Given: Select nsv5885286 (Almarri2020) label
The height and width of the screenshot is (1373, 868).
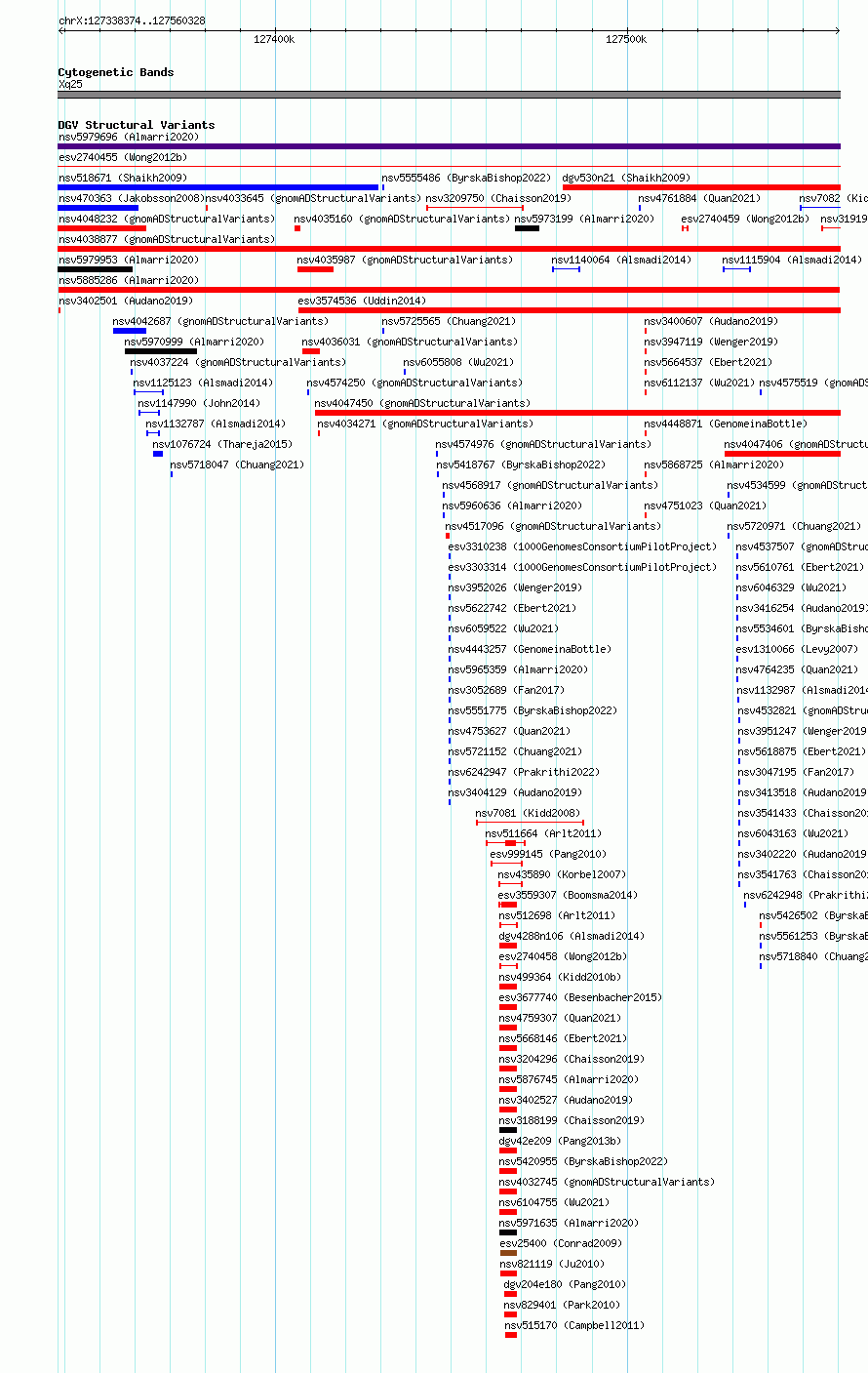Looking at the screenshot, I should 129,280.
